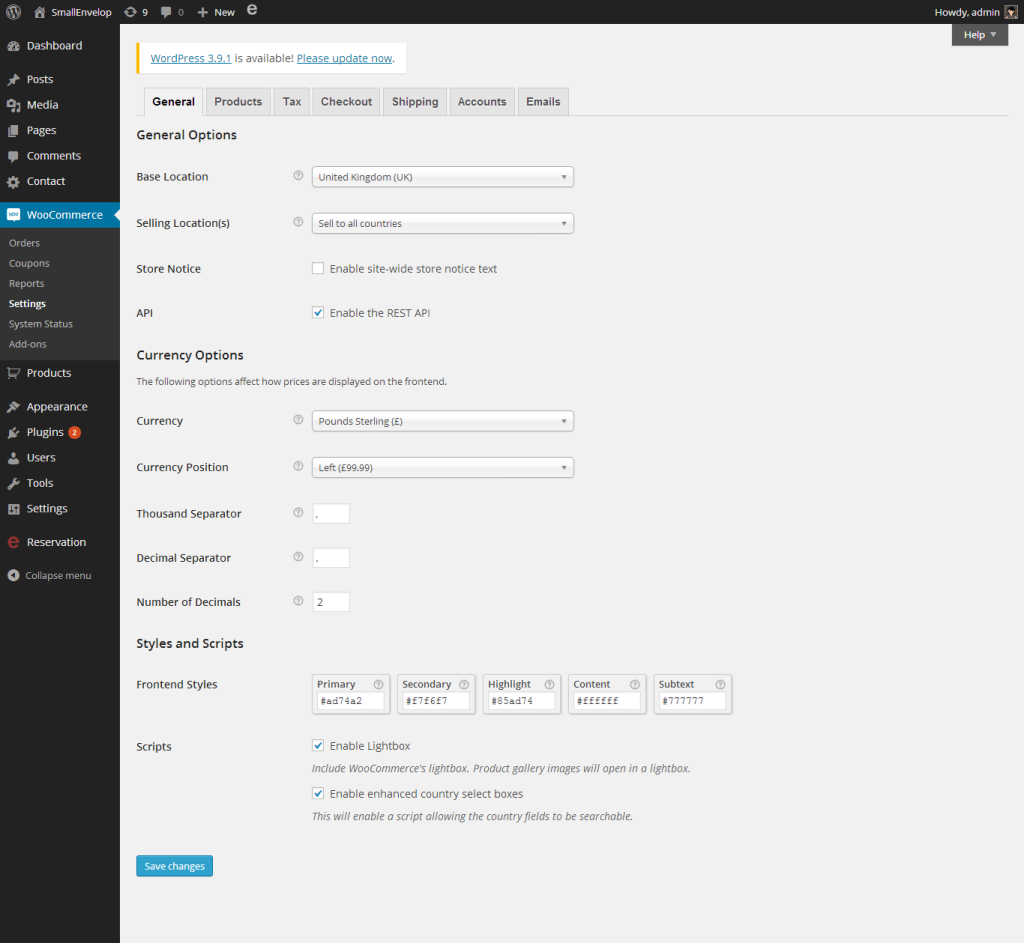Click the Content color field #ffffff

click(x=607, y=701)
